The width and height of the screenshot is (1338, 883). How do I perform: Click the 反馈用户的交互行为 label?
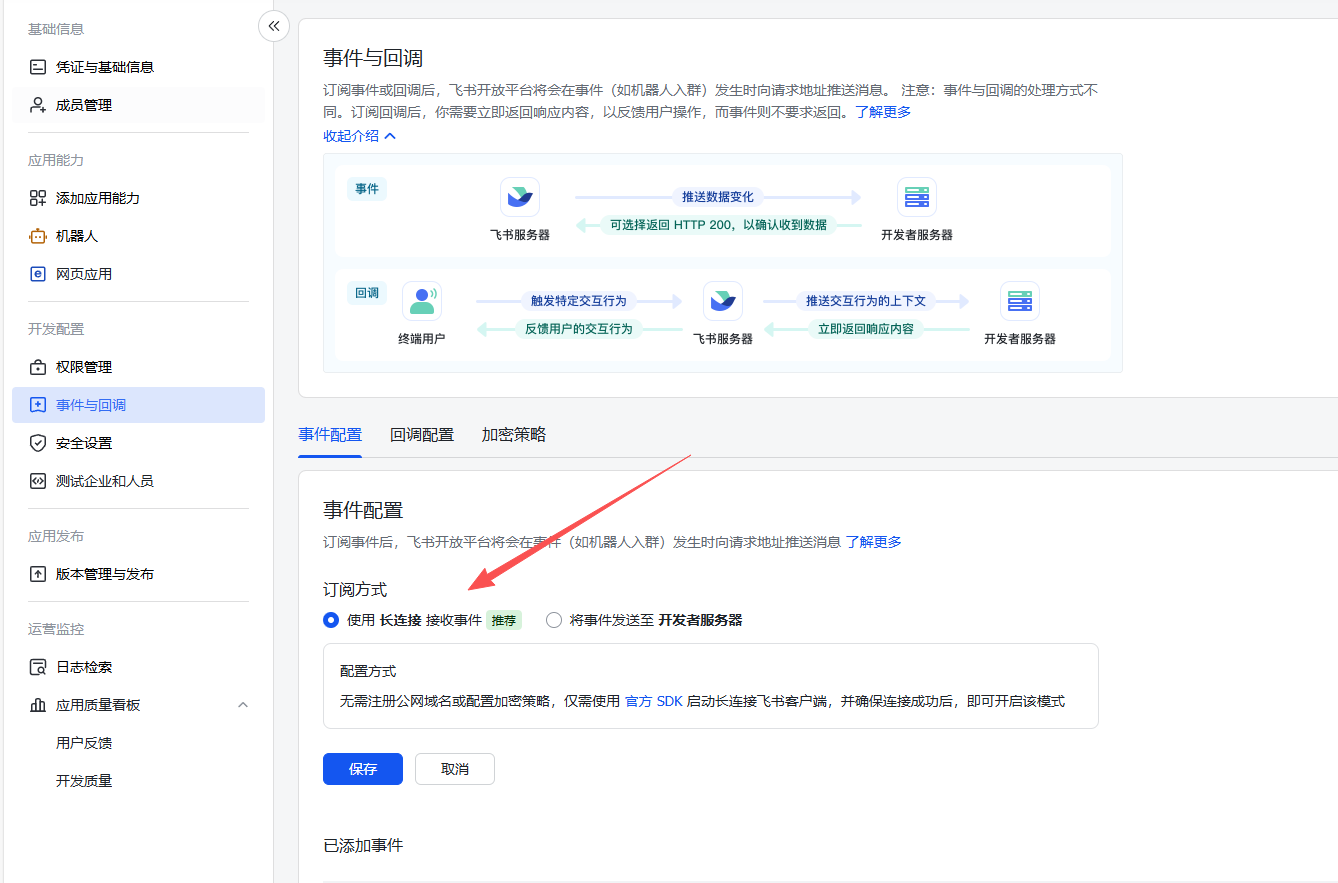click(x=579, y=329)
